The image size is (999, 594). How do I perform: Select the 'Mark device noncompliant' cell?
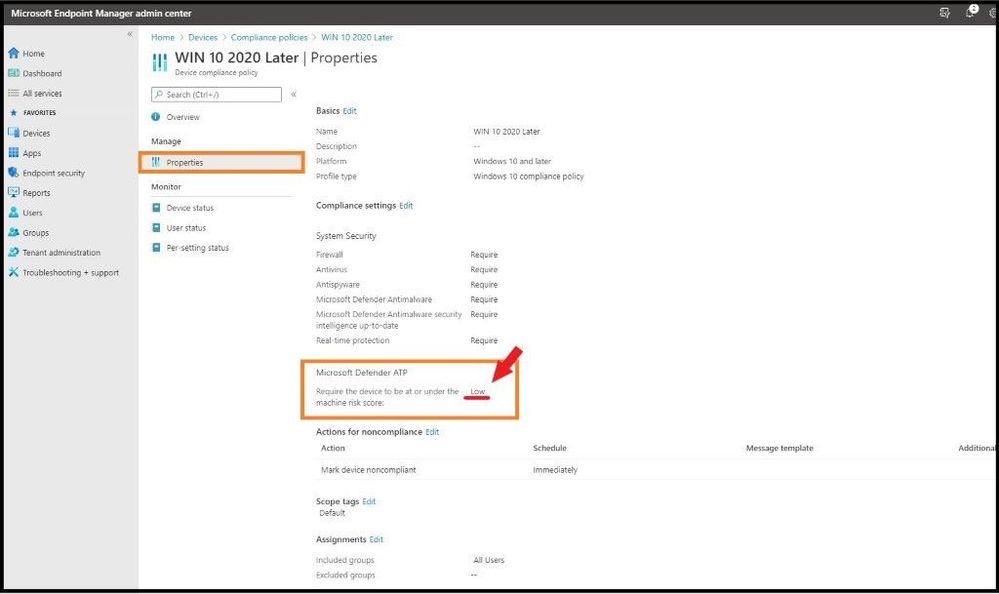pos(368,470)
